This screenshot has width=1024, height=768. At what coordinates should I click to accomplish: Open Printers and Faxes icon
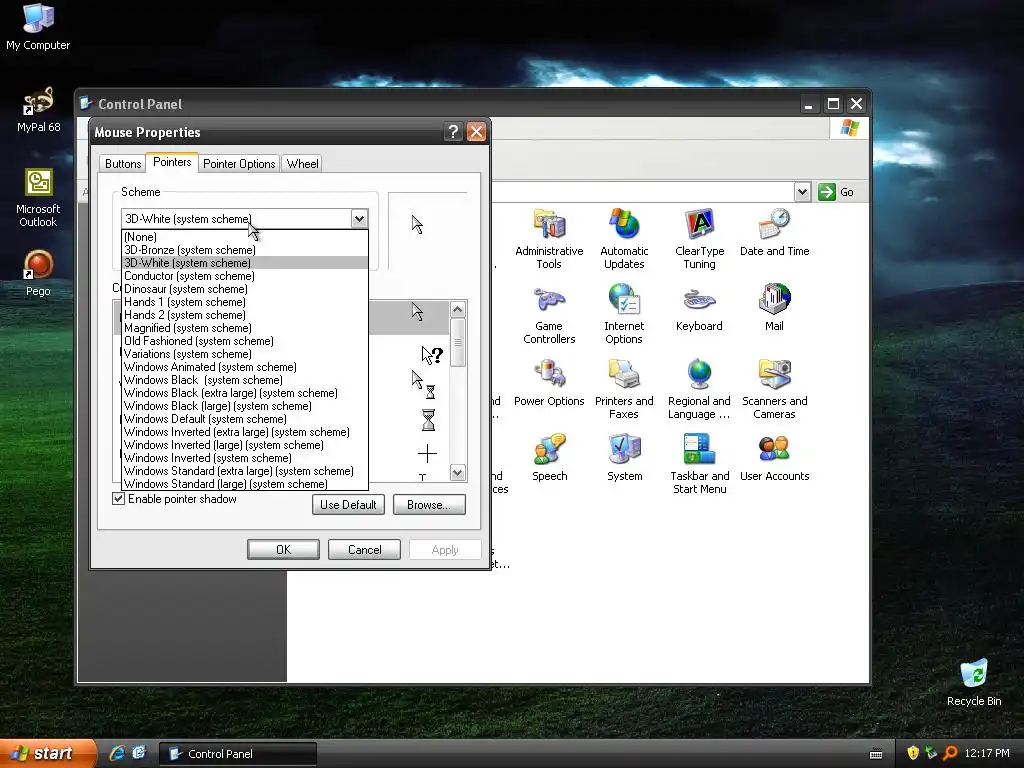click(624, 389)
